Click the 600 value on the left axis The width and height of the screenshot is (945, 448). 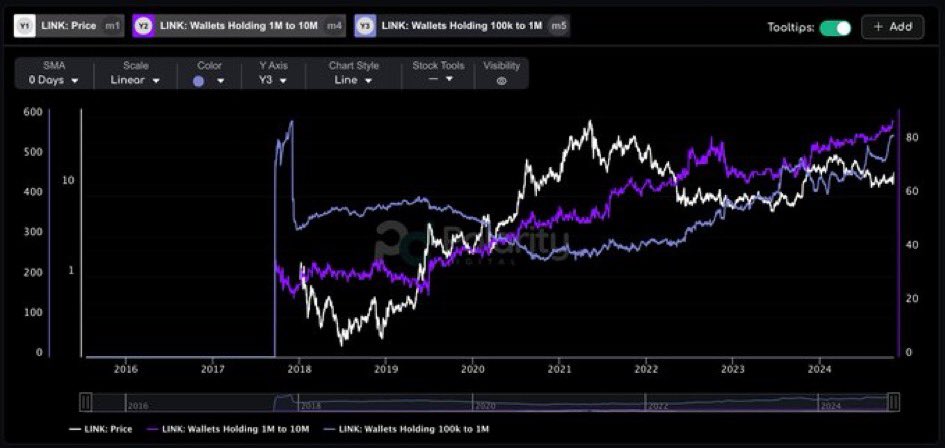click(x=35, y=112)
